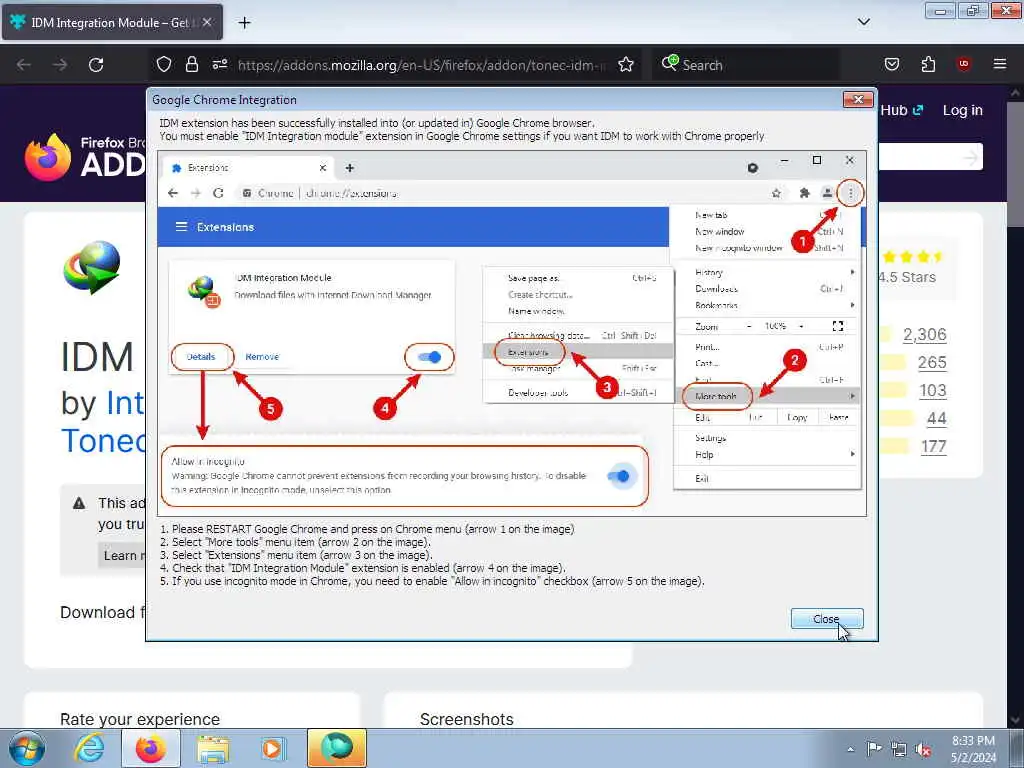Open the Extensions puzzle icon in the Firefox toolbar

point(928,64)
